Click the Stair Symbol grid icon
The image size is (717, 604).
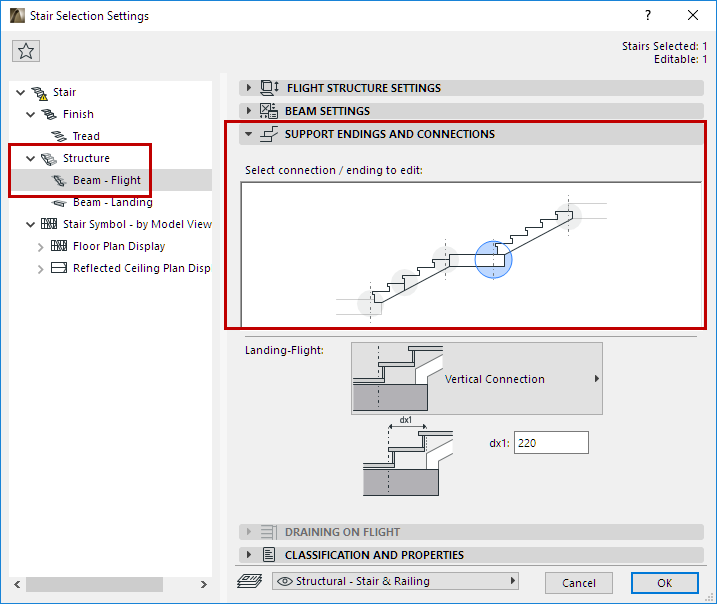click(49, 224)
